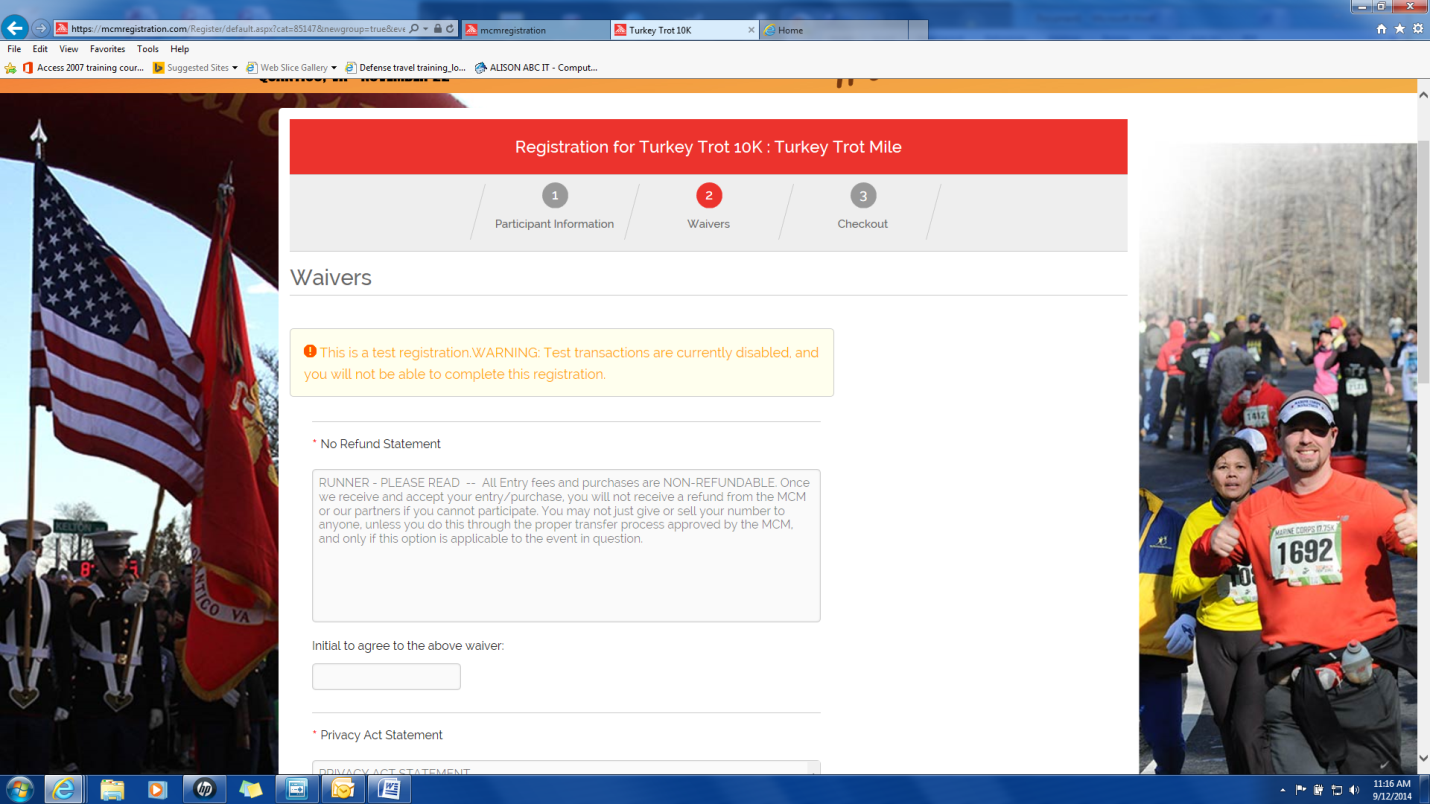Open Sticky Notes from the taskbar

tap(250, 789)
